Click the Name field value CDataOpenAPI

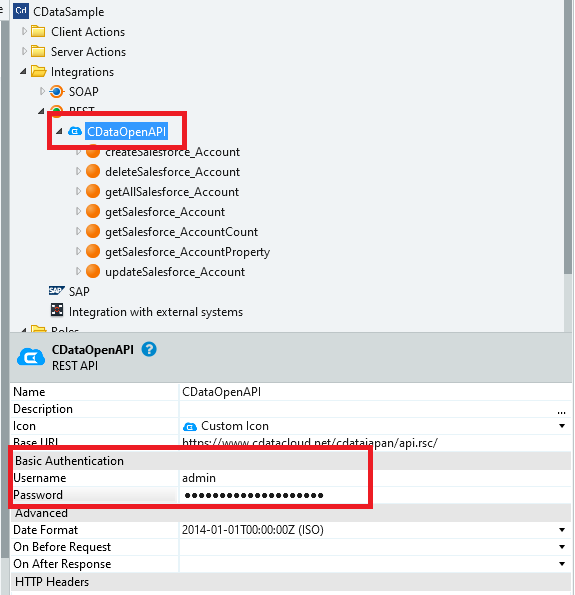point(374,392)
